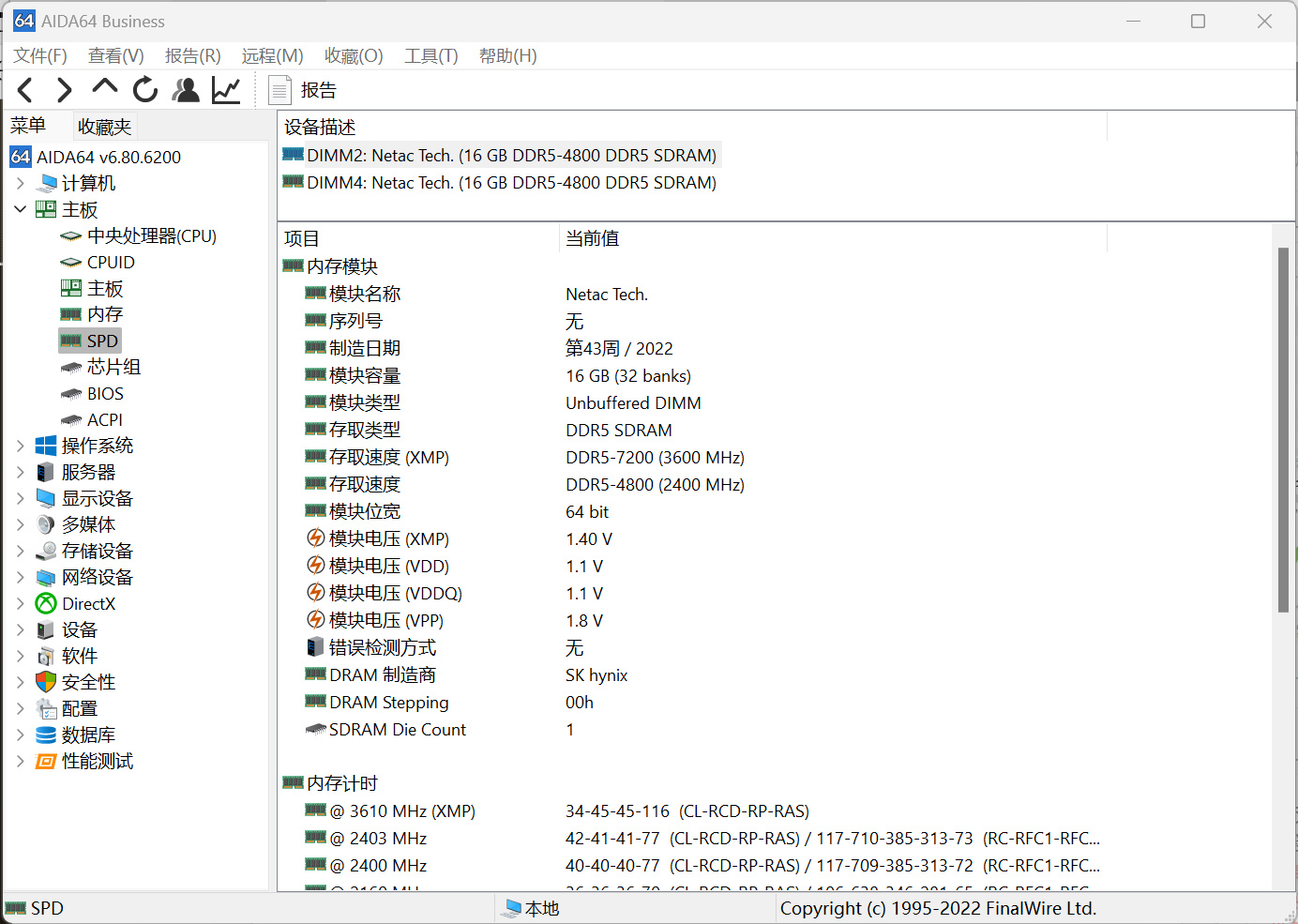Refresh the current page with the reload icon
This screenshot has height=924, width=1298.
[145, 90]
